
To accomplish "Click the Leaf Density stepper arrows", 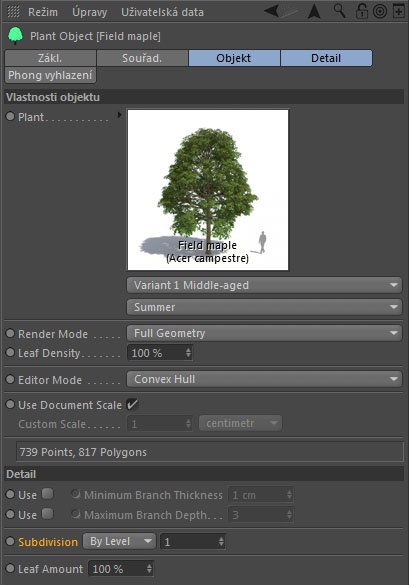I will 188,353.
